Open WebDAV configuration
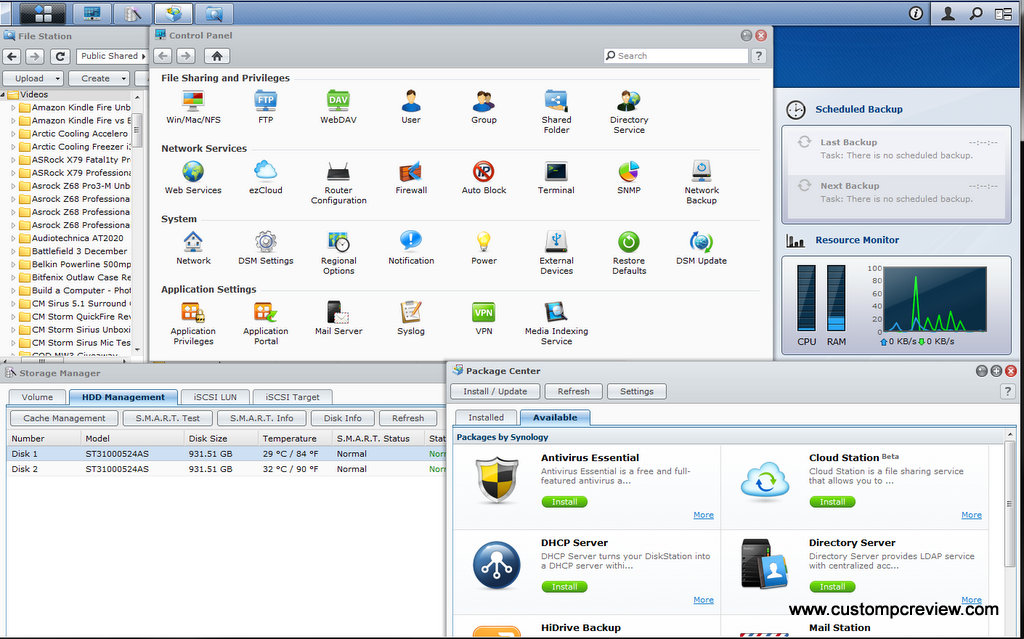 338,106
